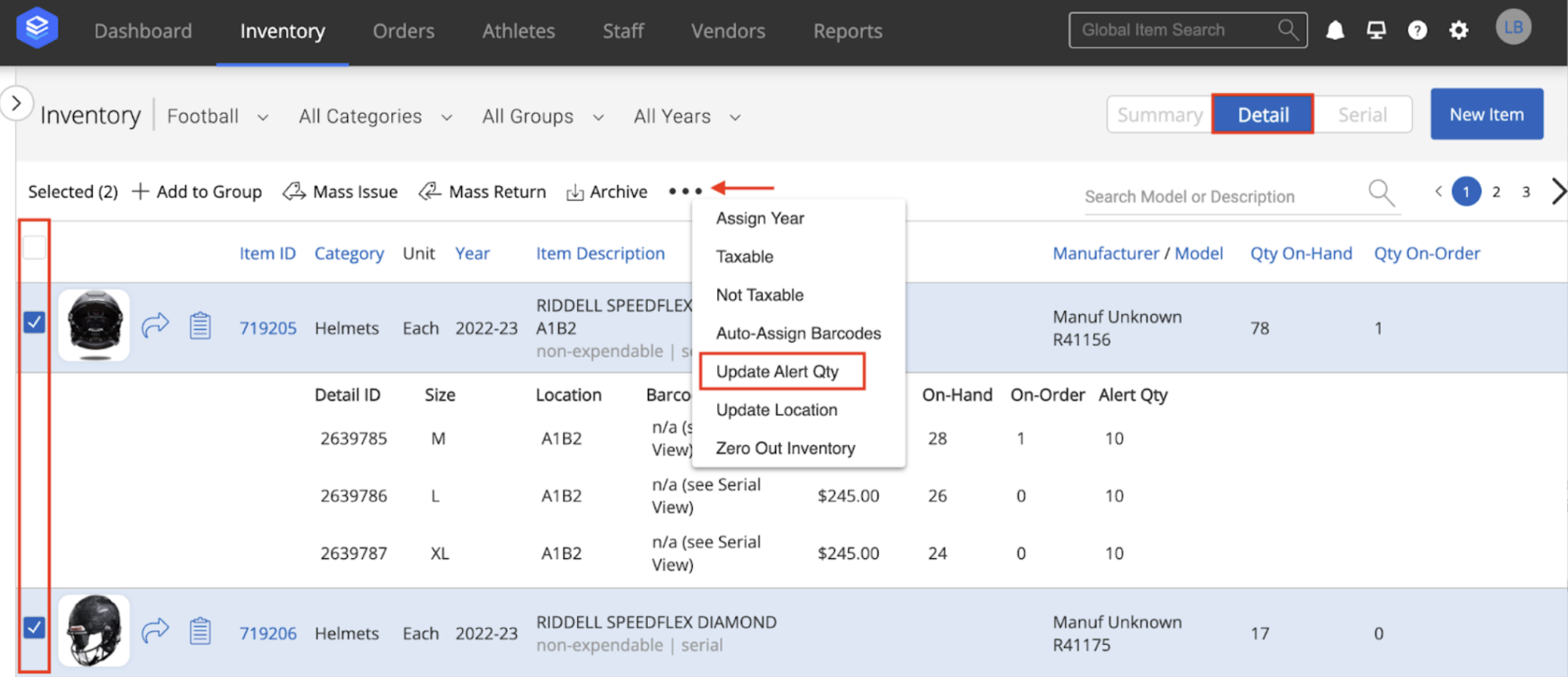Open the All Categories dropdown
The image size is (1568, 677).
[x=375, y=117]
